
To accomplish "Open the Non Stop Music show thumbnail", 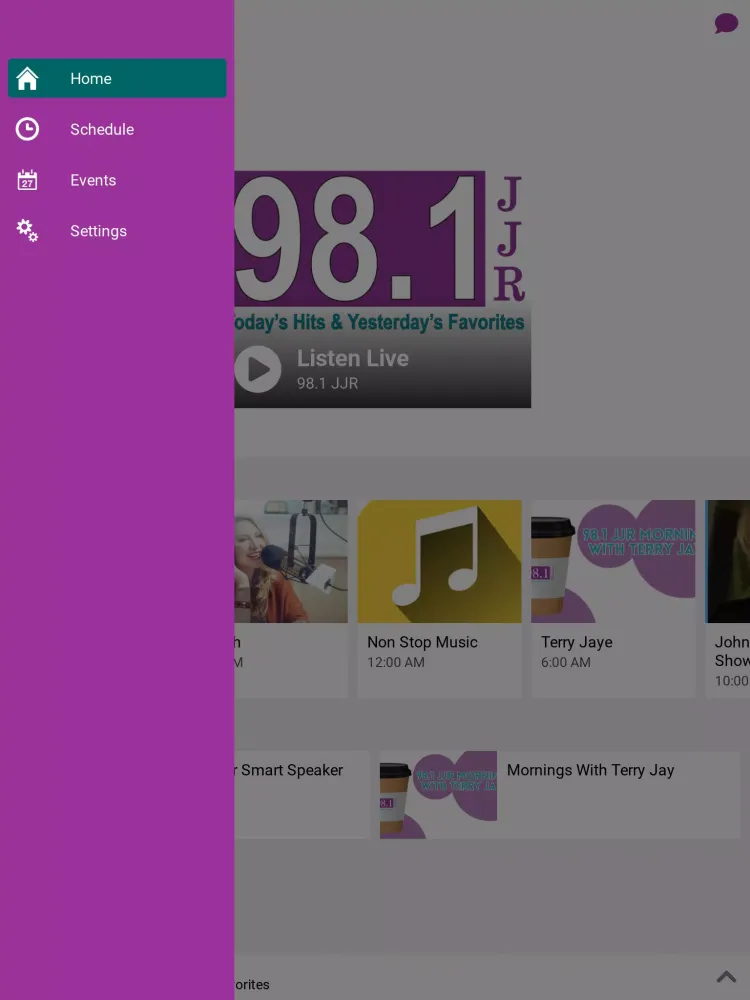I will click(x=439, y=561).
